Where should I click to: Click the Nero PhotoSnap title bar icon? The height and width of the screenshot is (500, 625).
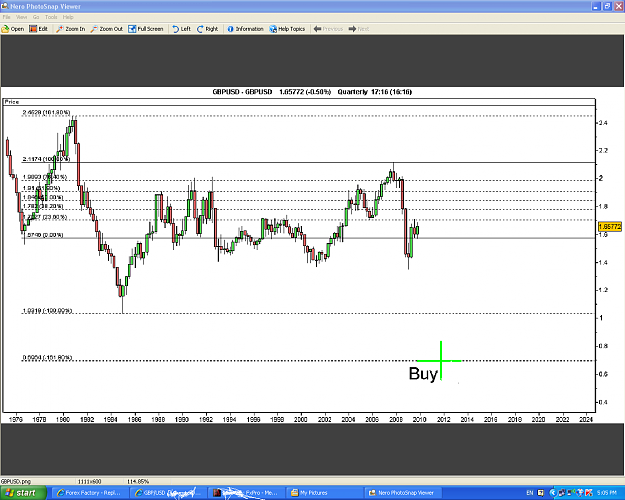pos(5,6)
